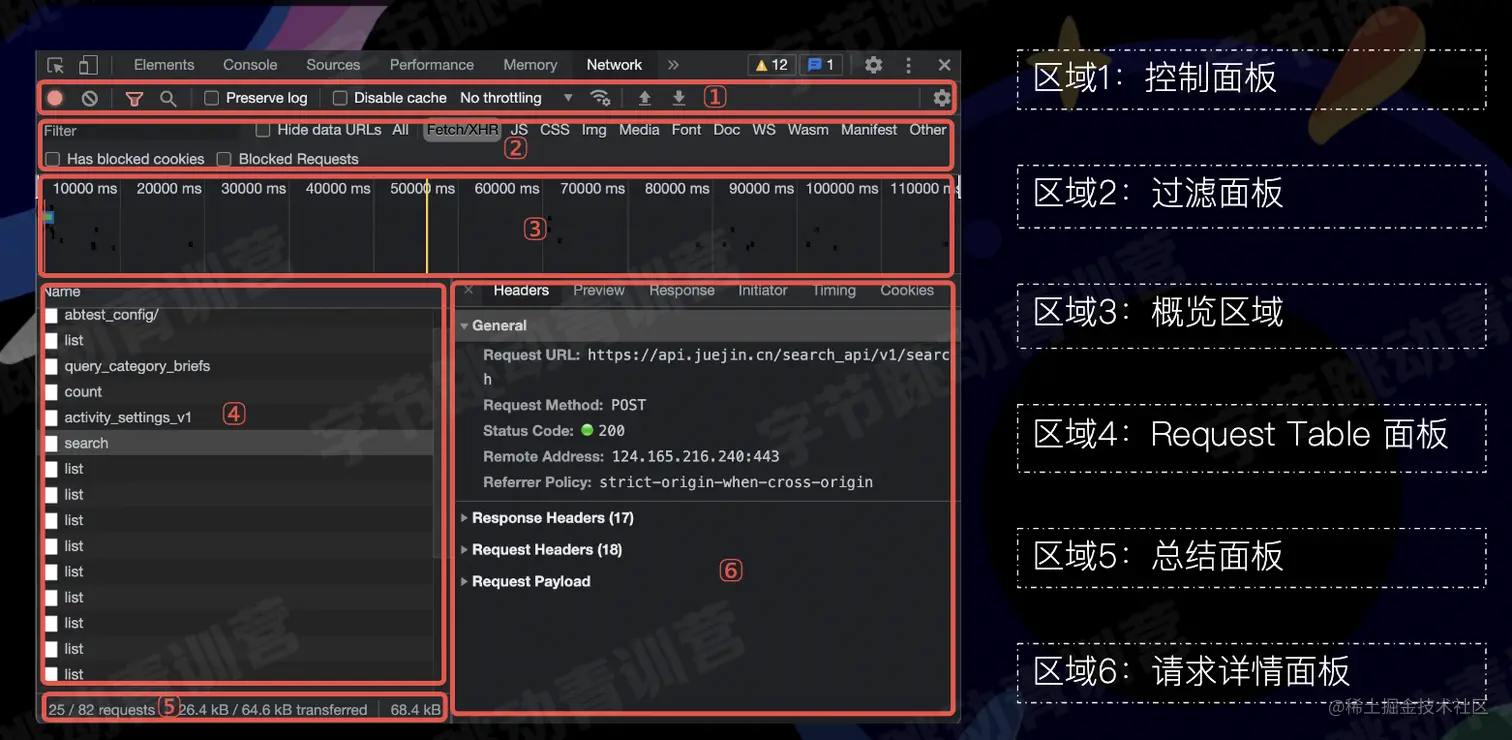The width and height of the screenshot is (1512, 740).
Task: Filter requests by Other
Action: [x=928, y=130]
